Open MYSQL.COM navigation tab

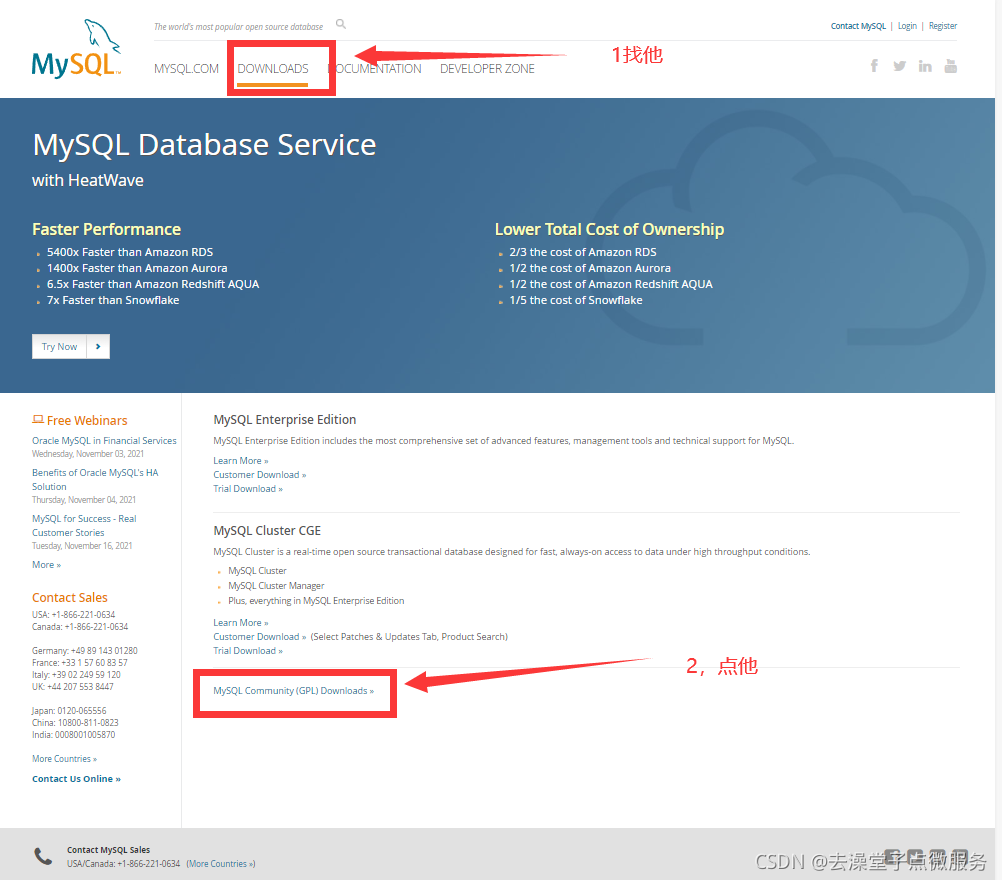[x=186, y=68]
